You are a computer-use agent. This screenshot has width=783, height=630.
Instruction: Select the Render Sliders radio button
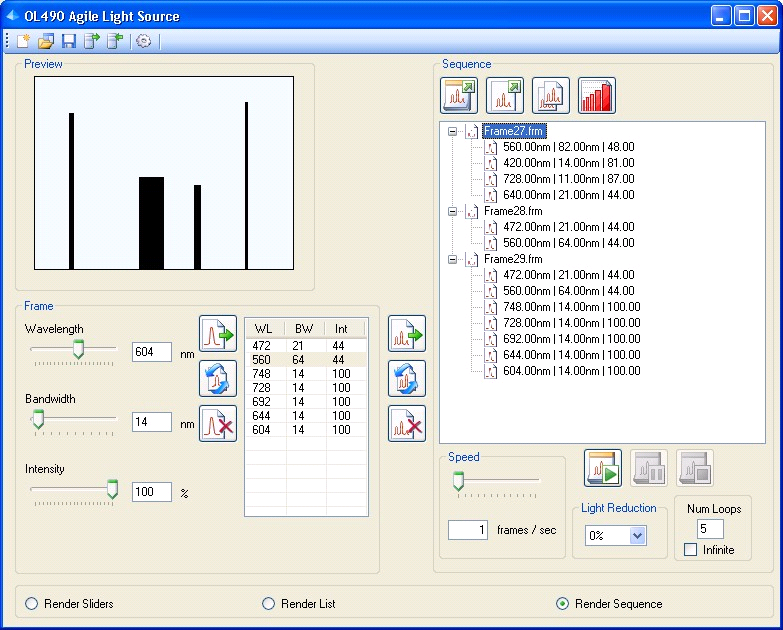coord(31,604)
